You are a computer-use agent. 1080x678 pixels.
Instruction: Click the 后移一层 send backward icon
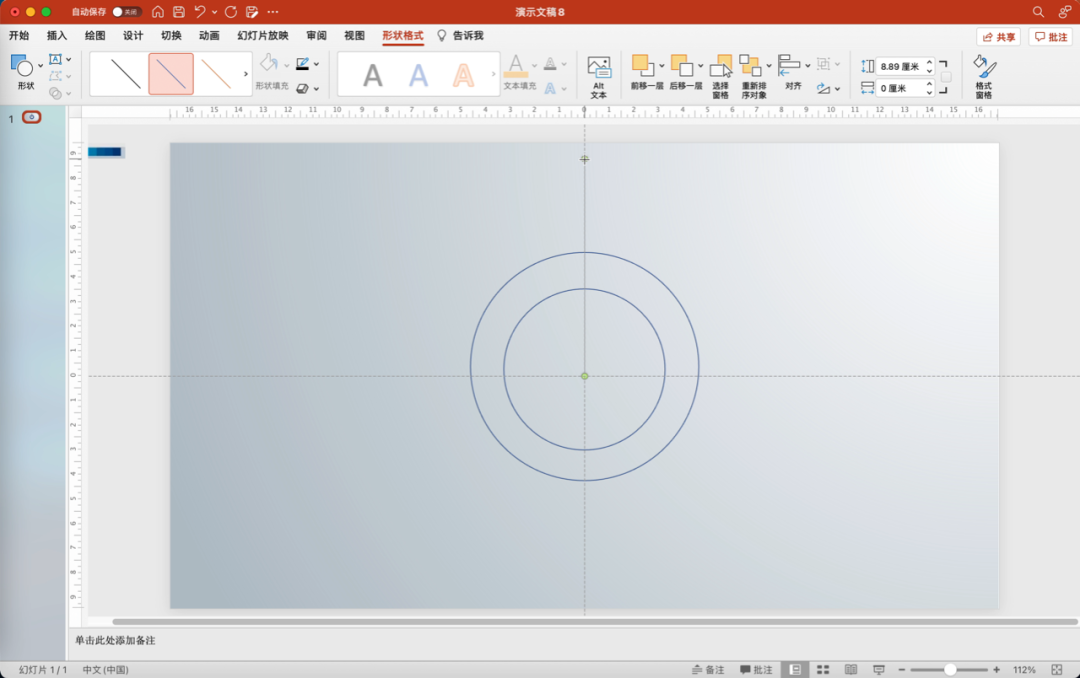(681, 65)
